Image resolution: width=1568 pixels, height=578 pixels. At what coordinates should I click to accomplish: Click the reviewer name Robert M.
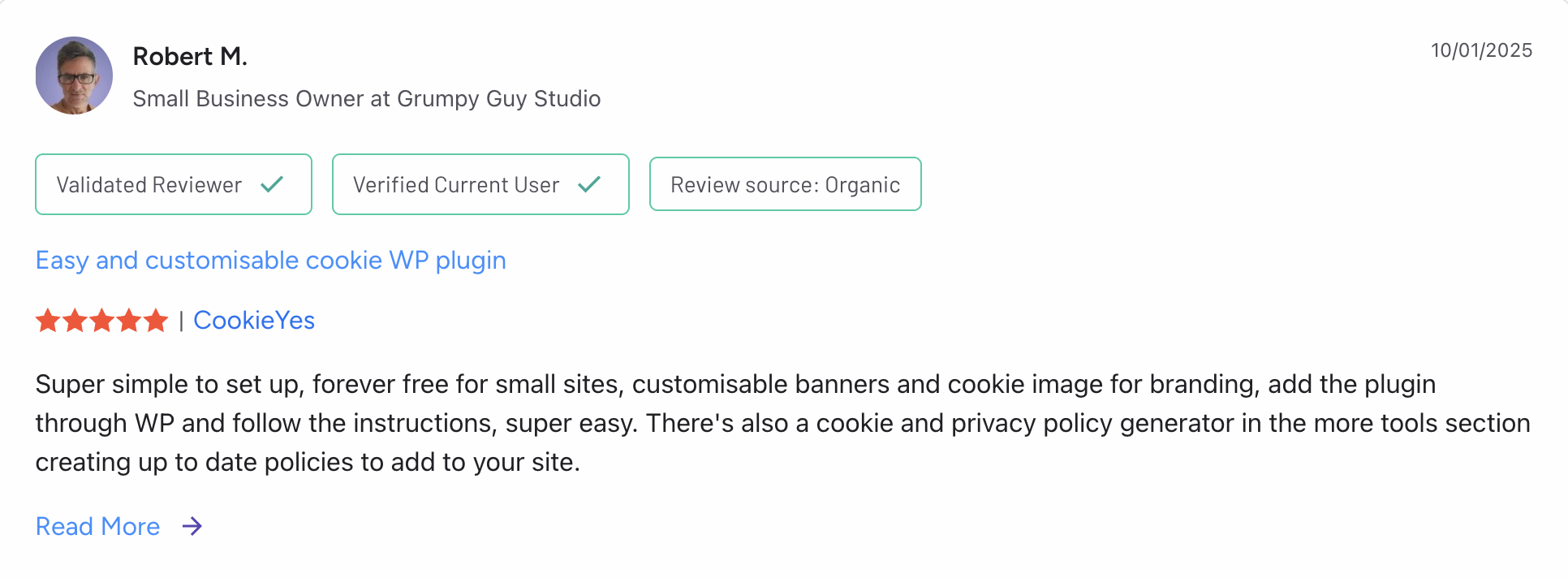point(190,56)
